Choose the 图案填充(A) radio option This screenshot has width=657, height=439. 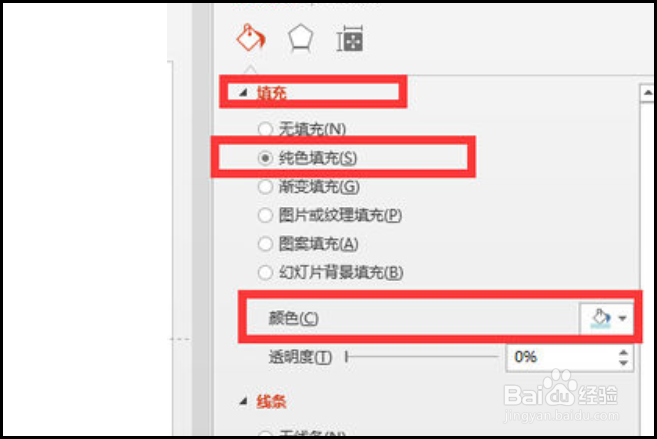[x=265, y=244]
